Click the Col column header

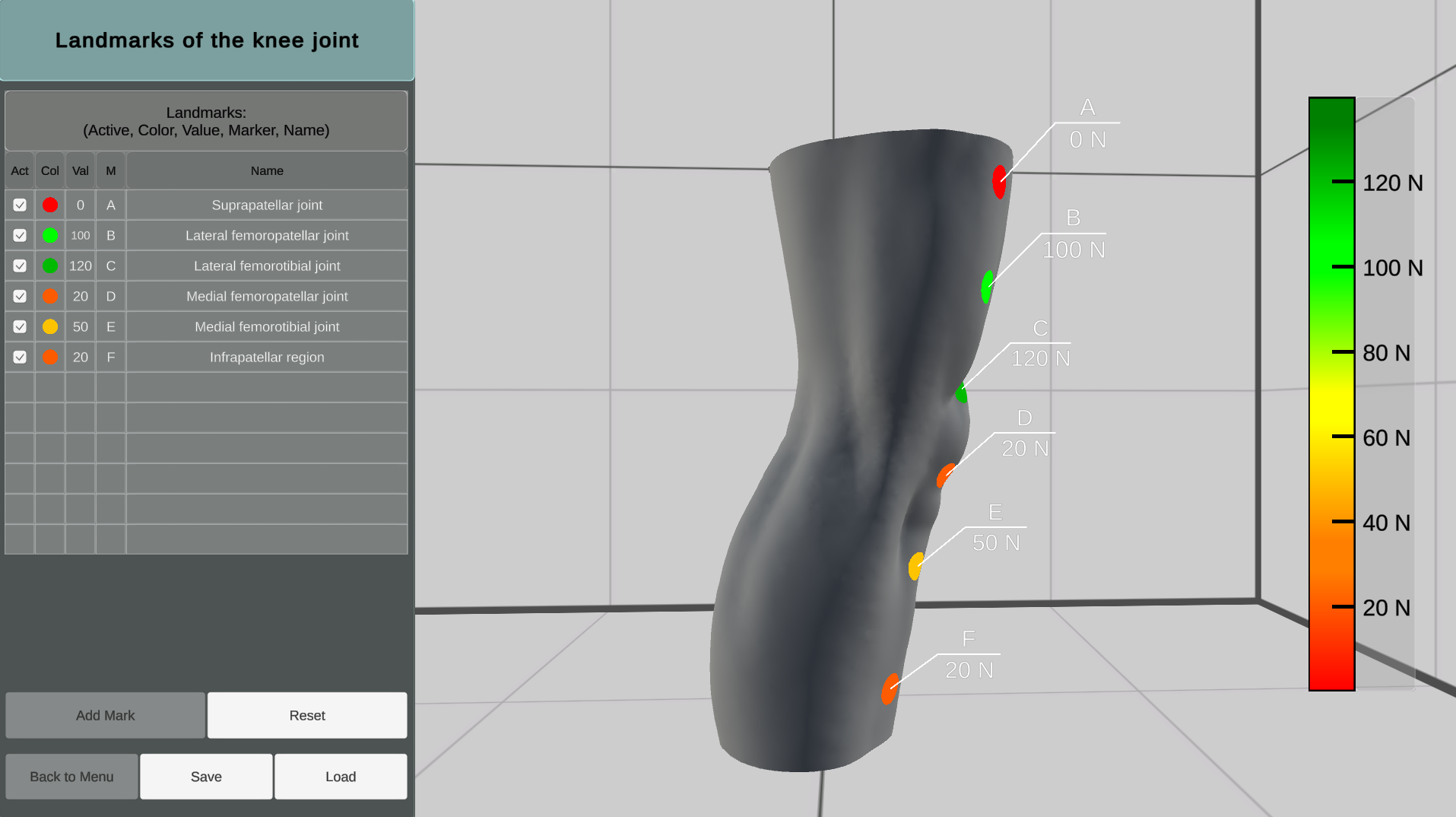click(50, 171)
